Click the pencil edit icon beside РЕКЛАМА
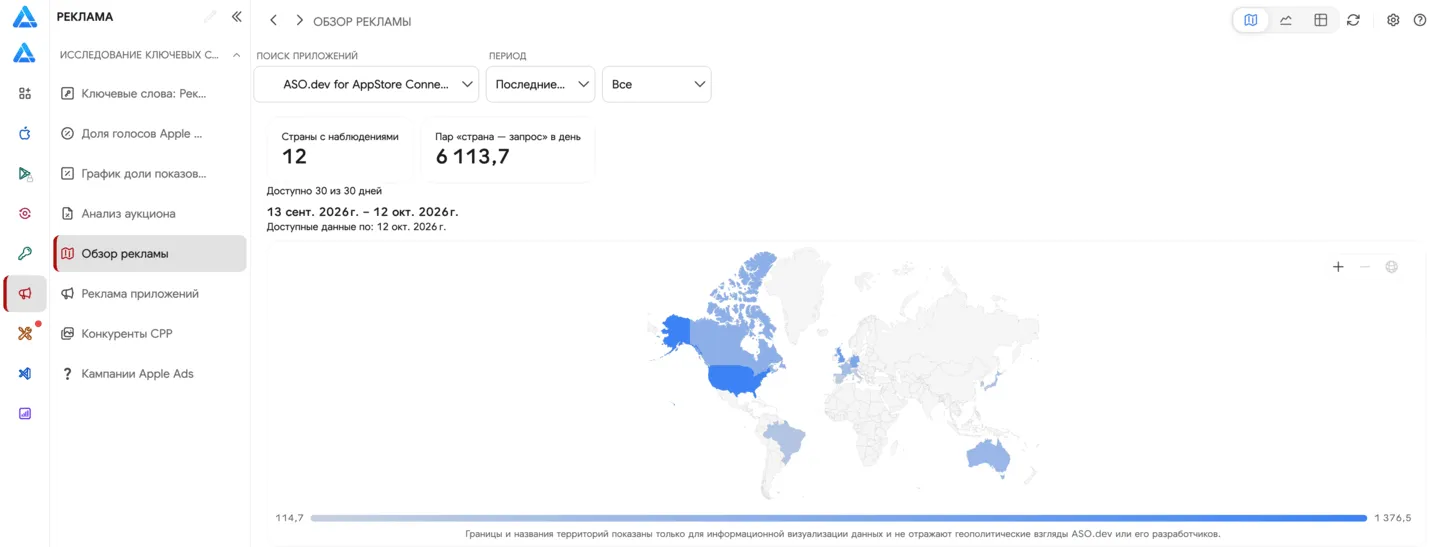Screen dimensions: 1440x547 (210, 16)
